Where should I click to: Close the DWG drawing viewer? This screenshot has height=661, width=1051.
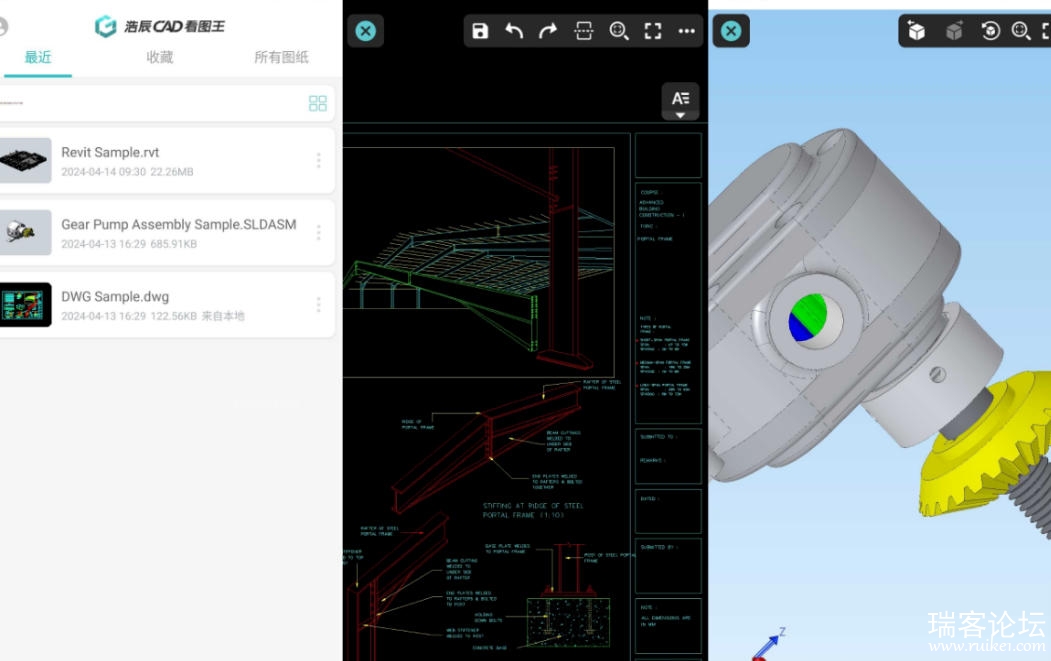(x=366, y=31)
